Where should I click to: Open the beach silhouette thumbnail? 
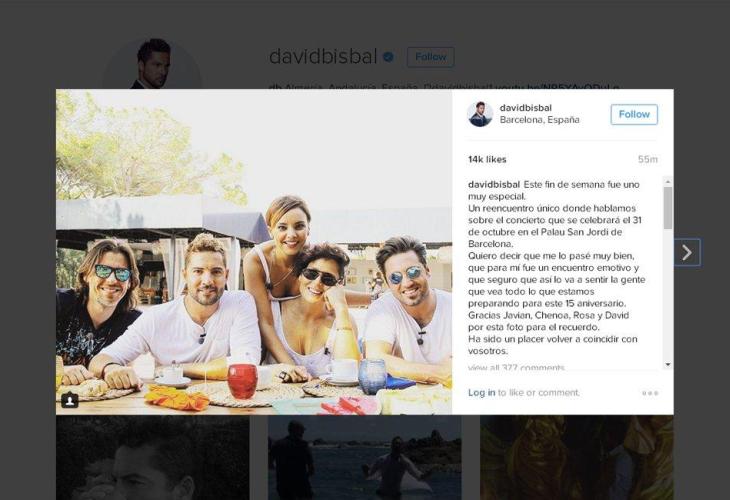(x=365, y=458)
